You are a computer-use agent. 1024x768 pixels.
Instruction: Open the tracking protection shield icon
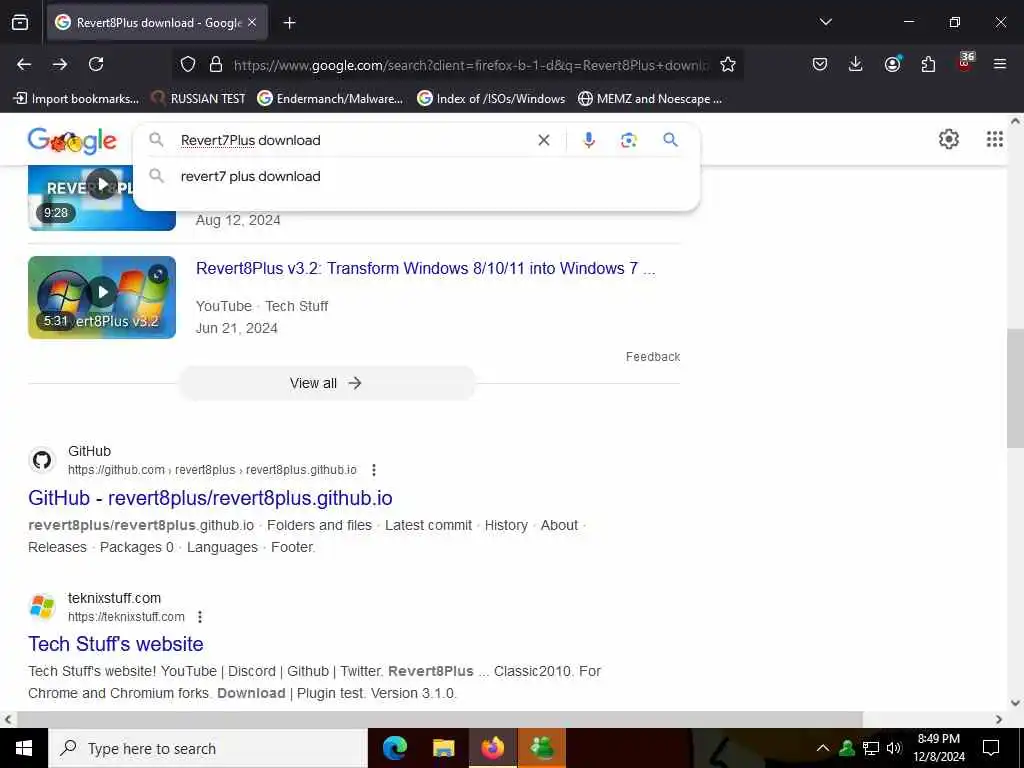click(188, 64)
